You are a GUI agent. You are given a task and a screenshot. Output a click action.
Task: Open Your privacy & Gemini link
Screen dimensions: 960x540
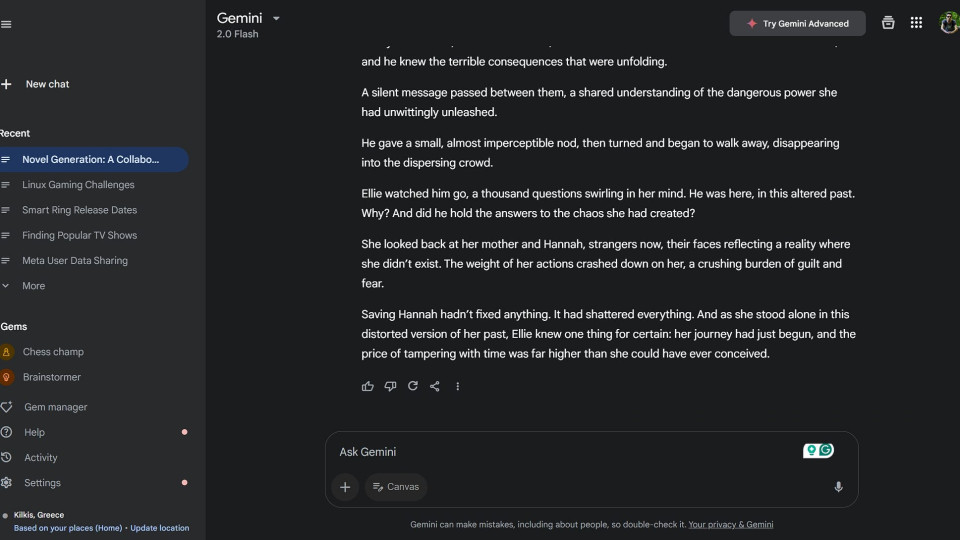[x=730, y=524]
